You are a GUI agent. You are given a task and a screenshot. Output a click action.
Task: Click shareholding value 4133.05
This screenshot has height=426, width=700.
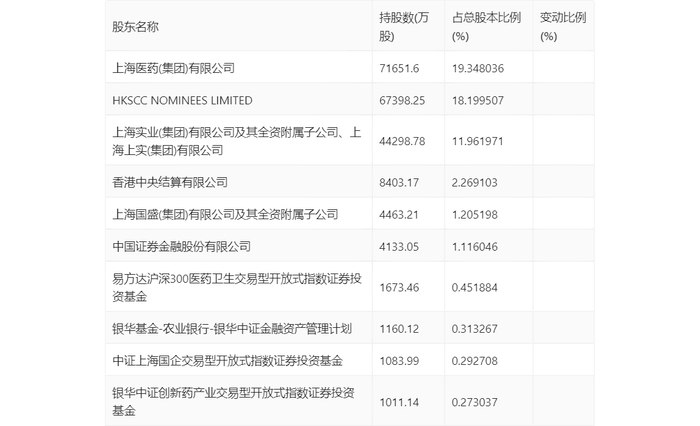[x=399, y=247]
